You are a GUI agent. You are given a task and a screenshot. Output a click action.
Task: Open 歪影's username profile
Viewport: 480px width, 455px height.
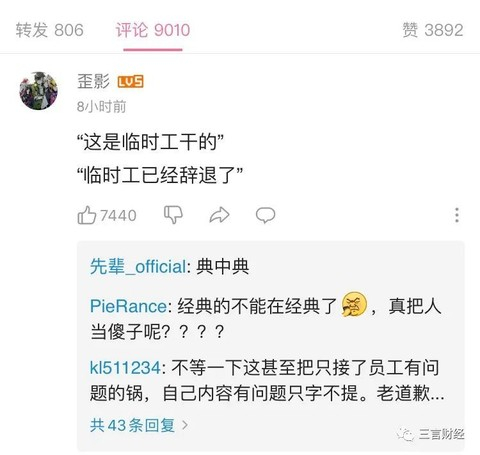93,81
